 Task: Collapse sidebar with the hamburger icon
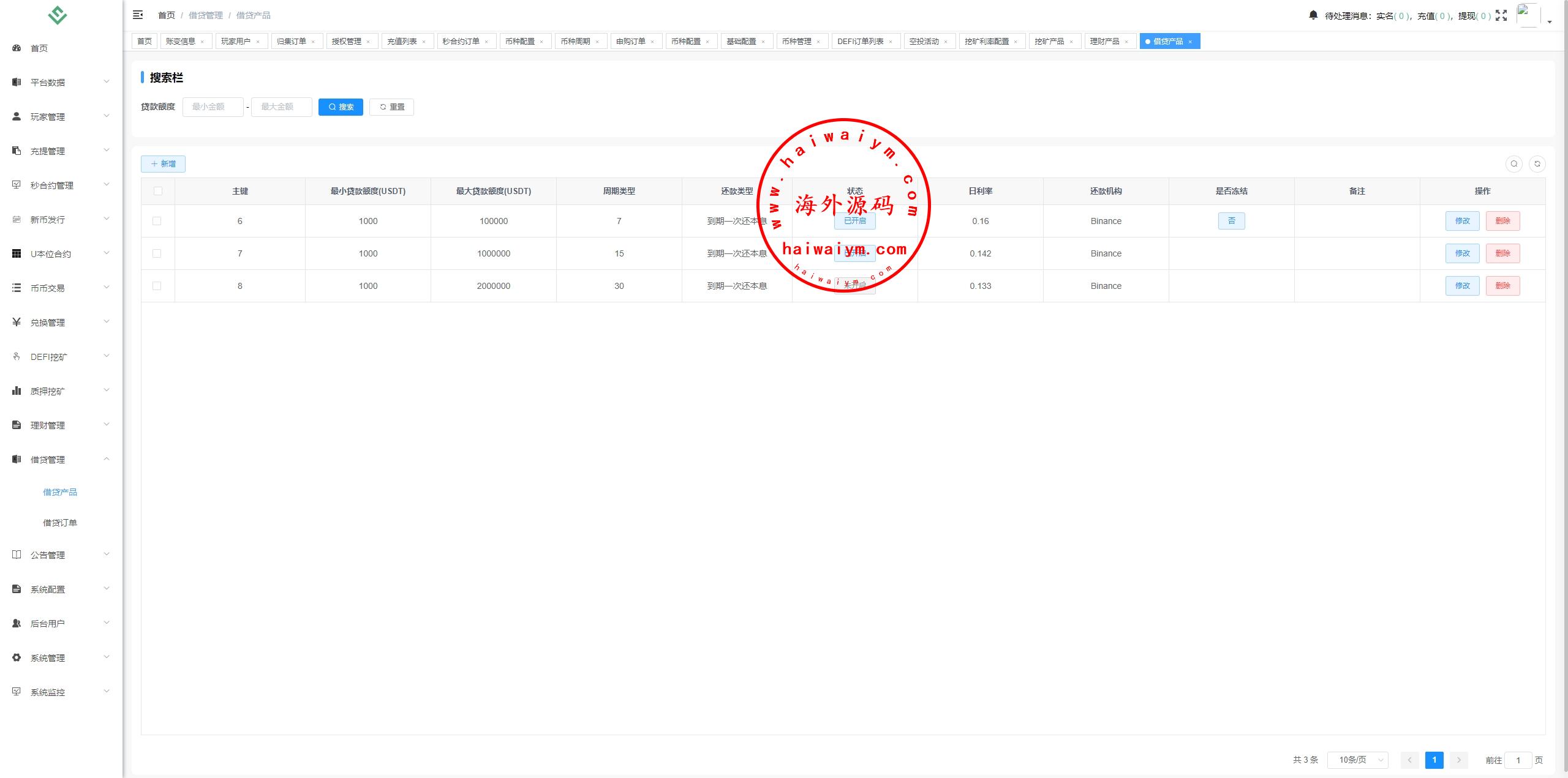(x=138, y=15)
